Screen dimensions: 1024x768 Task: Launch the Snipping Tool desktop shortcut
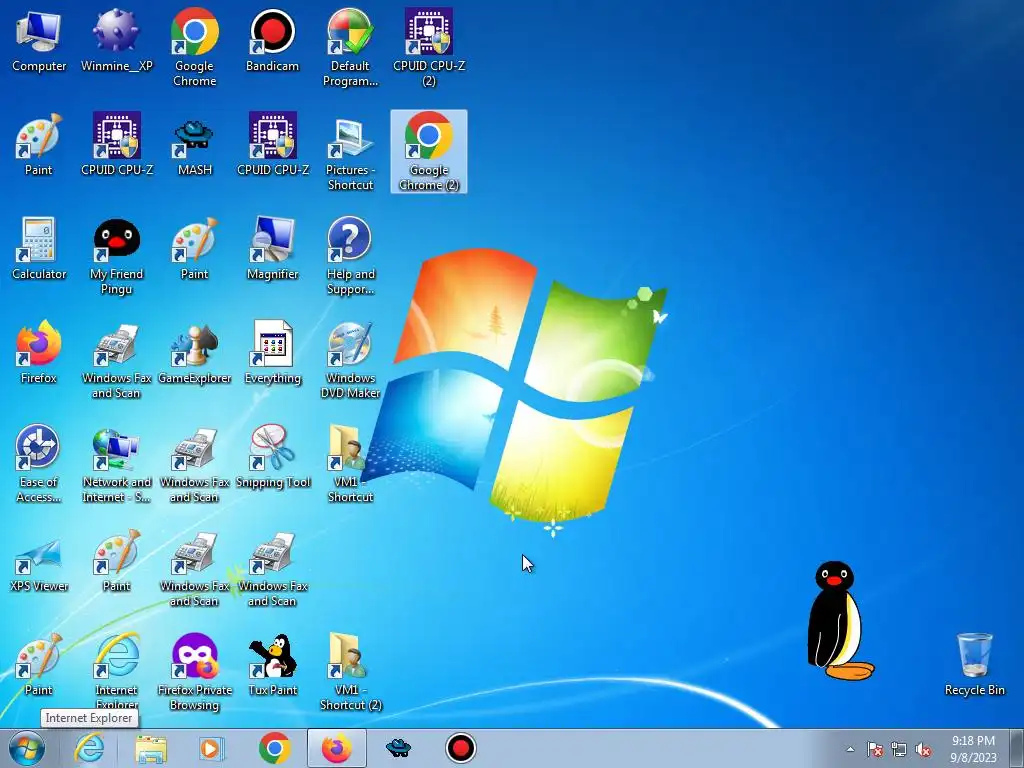[x=272, y=456]
